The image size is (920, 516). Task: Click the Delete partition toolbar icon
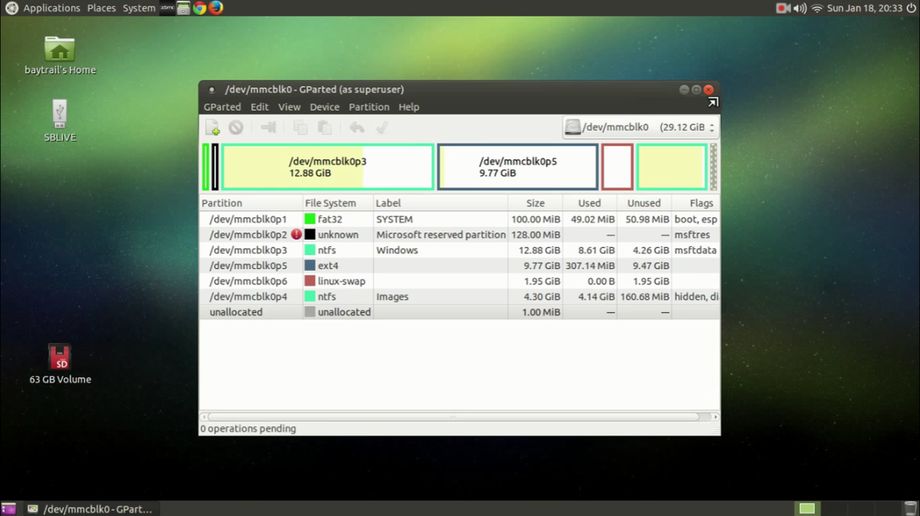click(236, 128)
